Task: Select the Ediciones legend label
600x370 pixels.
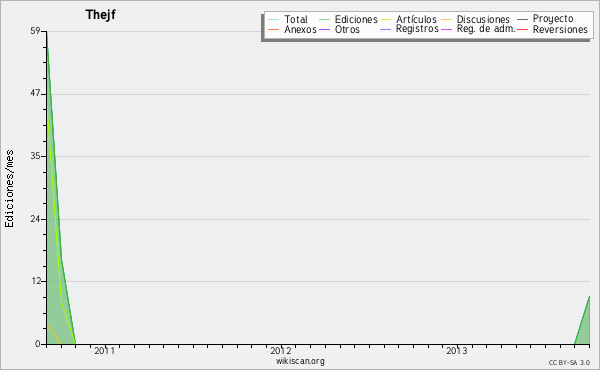Action: coord(356,19)
